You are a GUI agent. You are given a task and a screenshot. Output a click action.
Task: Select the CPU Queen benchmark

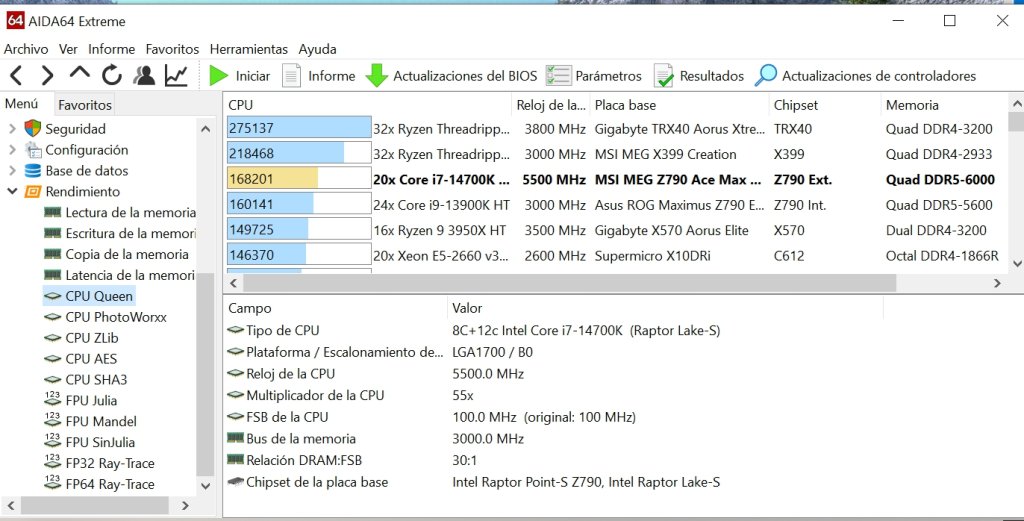coord(88,296)
